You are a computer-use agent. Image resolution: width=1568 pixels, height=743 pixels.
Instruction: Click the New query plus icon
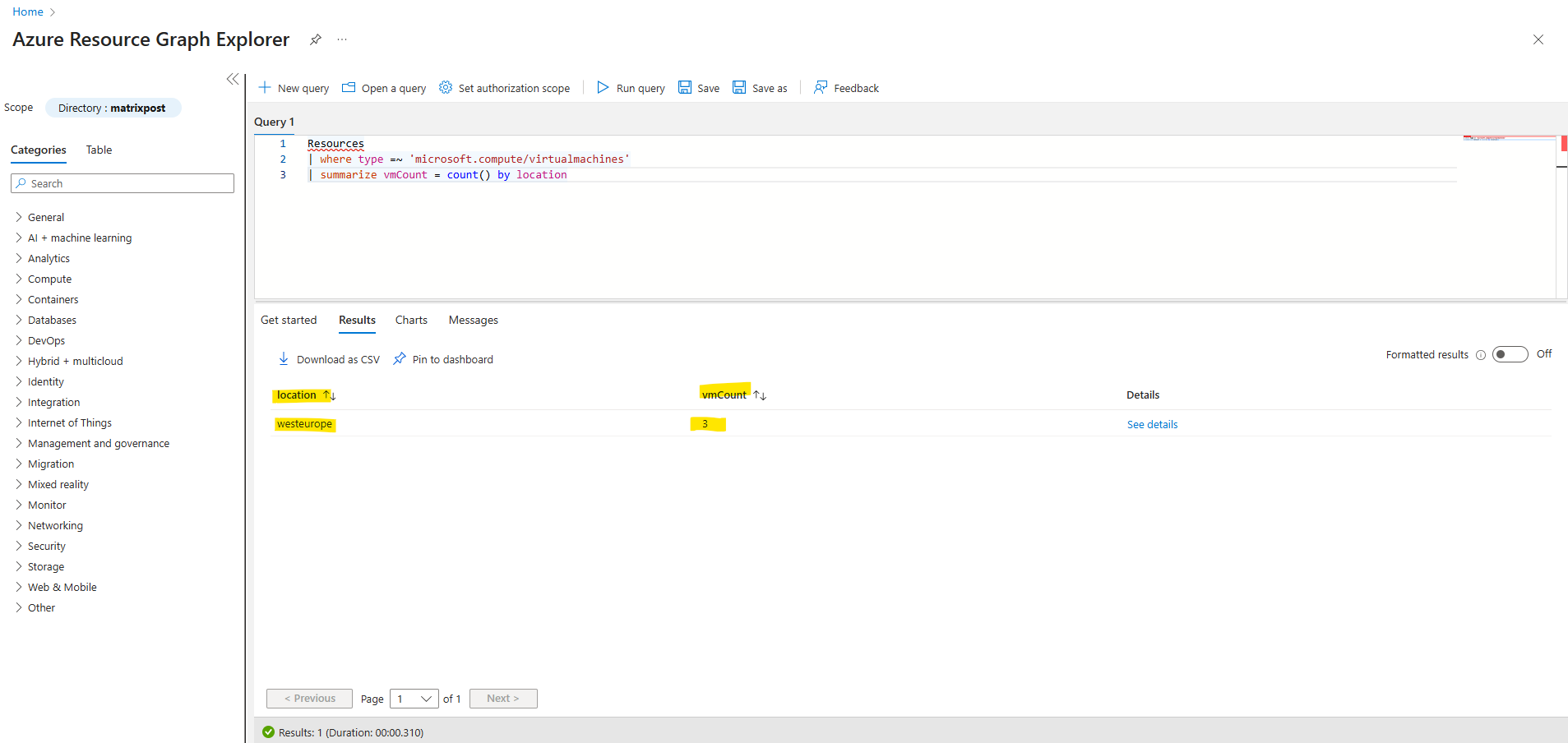265,87
